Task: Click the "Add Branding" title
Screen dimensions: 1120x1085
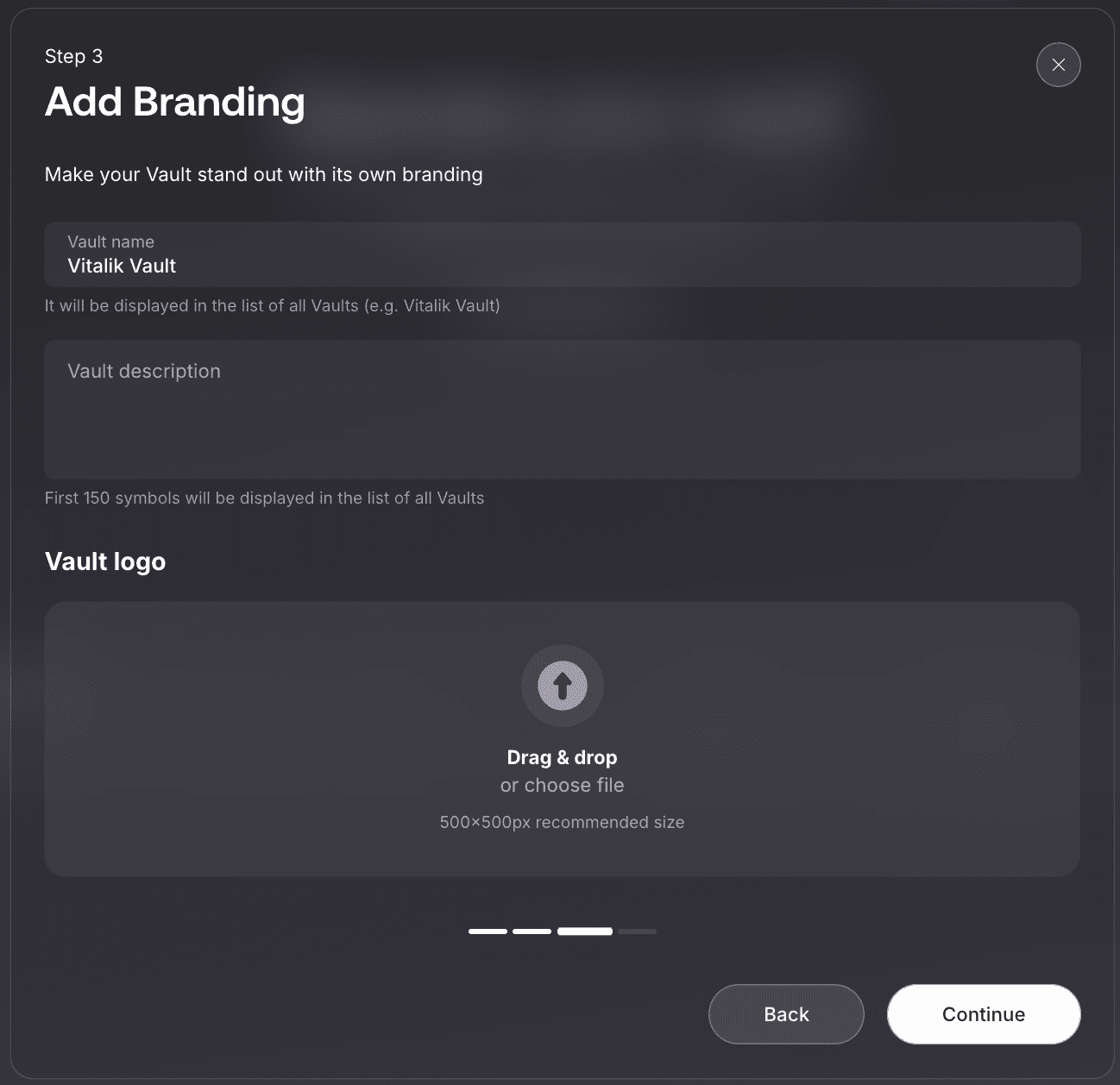Action: coord(175,102)
